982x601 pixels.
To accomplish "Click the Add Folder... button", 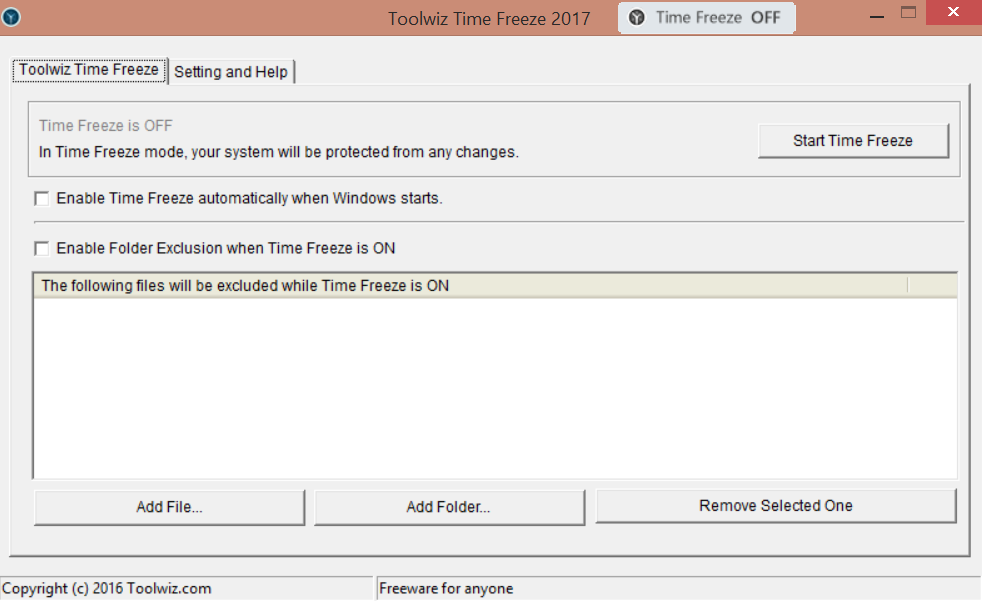I will coord(448,507).
